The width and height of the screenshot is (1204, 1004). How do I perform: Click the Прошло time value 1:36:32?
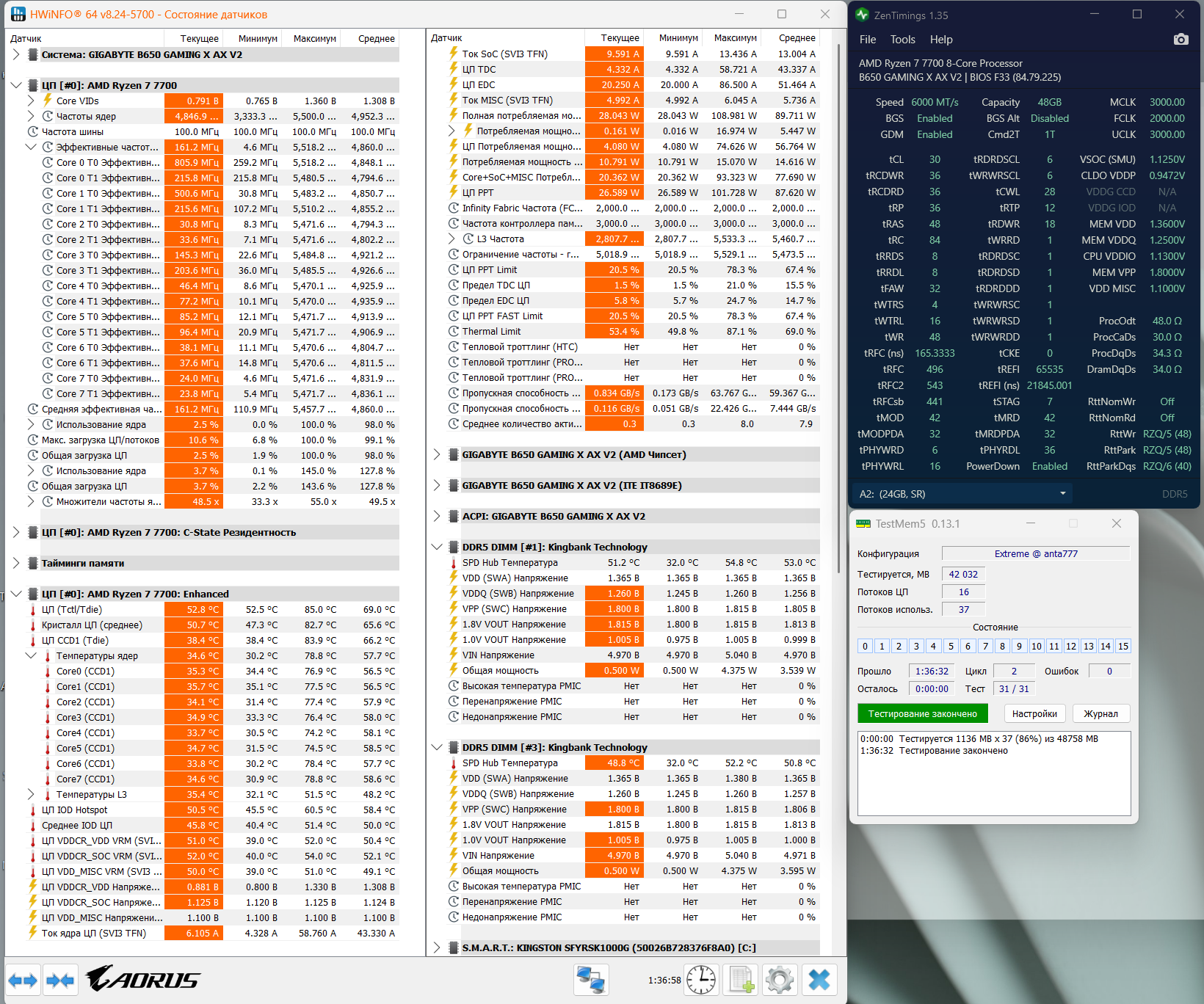coord(932,671)
